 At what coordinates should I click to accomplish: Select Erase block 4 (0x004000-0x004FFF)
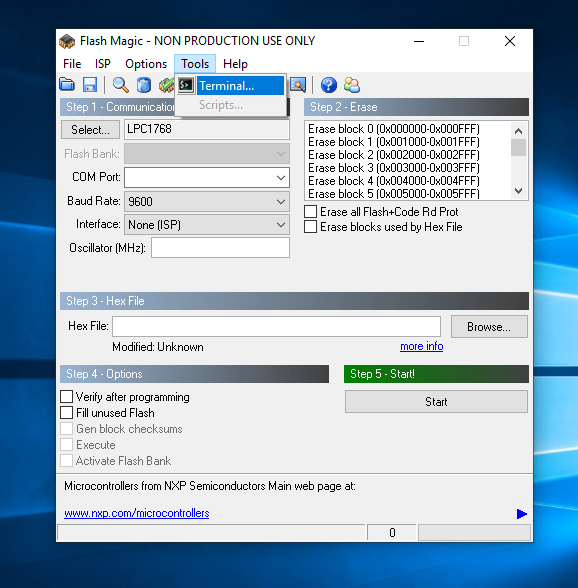point(394,181)
